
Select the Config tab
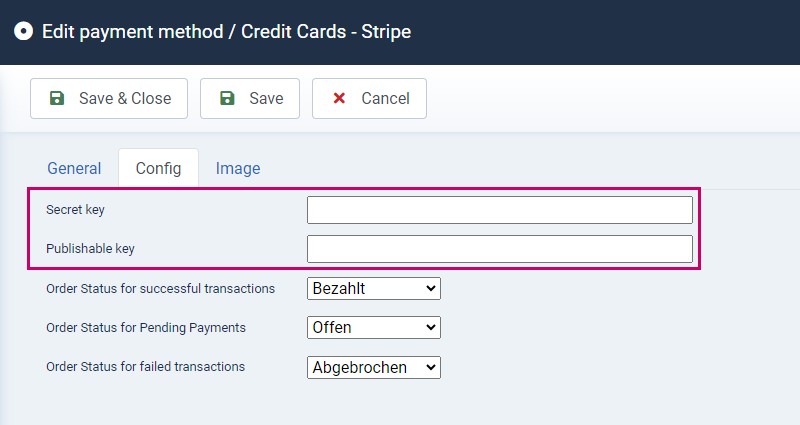click(158, 168)
